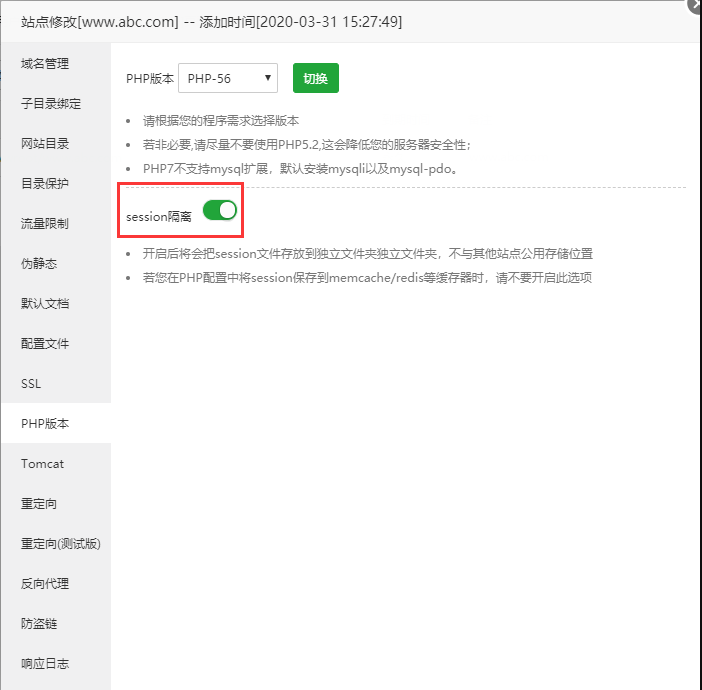Viewport: 702px width, 690px height.
Task: Switch to the 反向代理 tab
Action: (x=56, y=583)
